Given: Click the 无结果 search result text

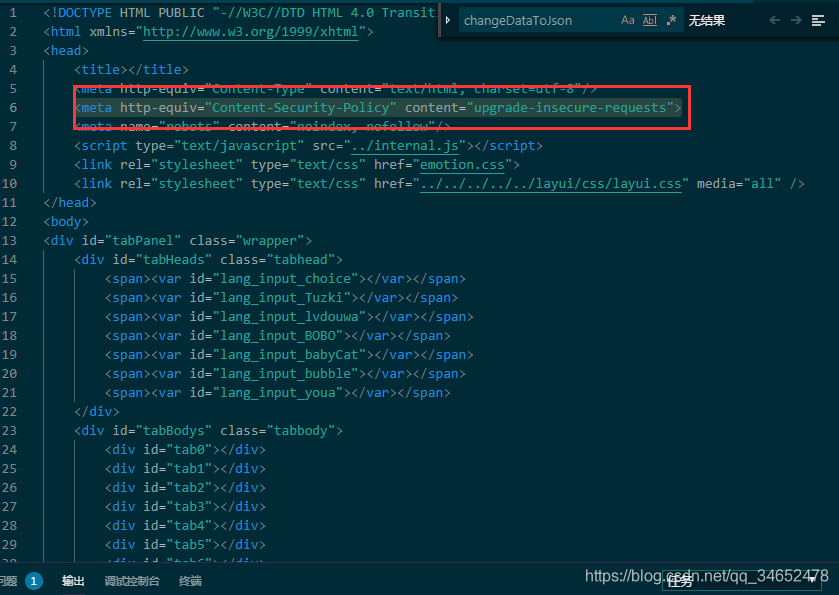Looking at the screenshot, I should [x=706, y=20].
